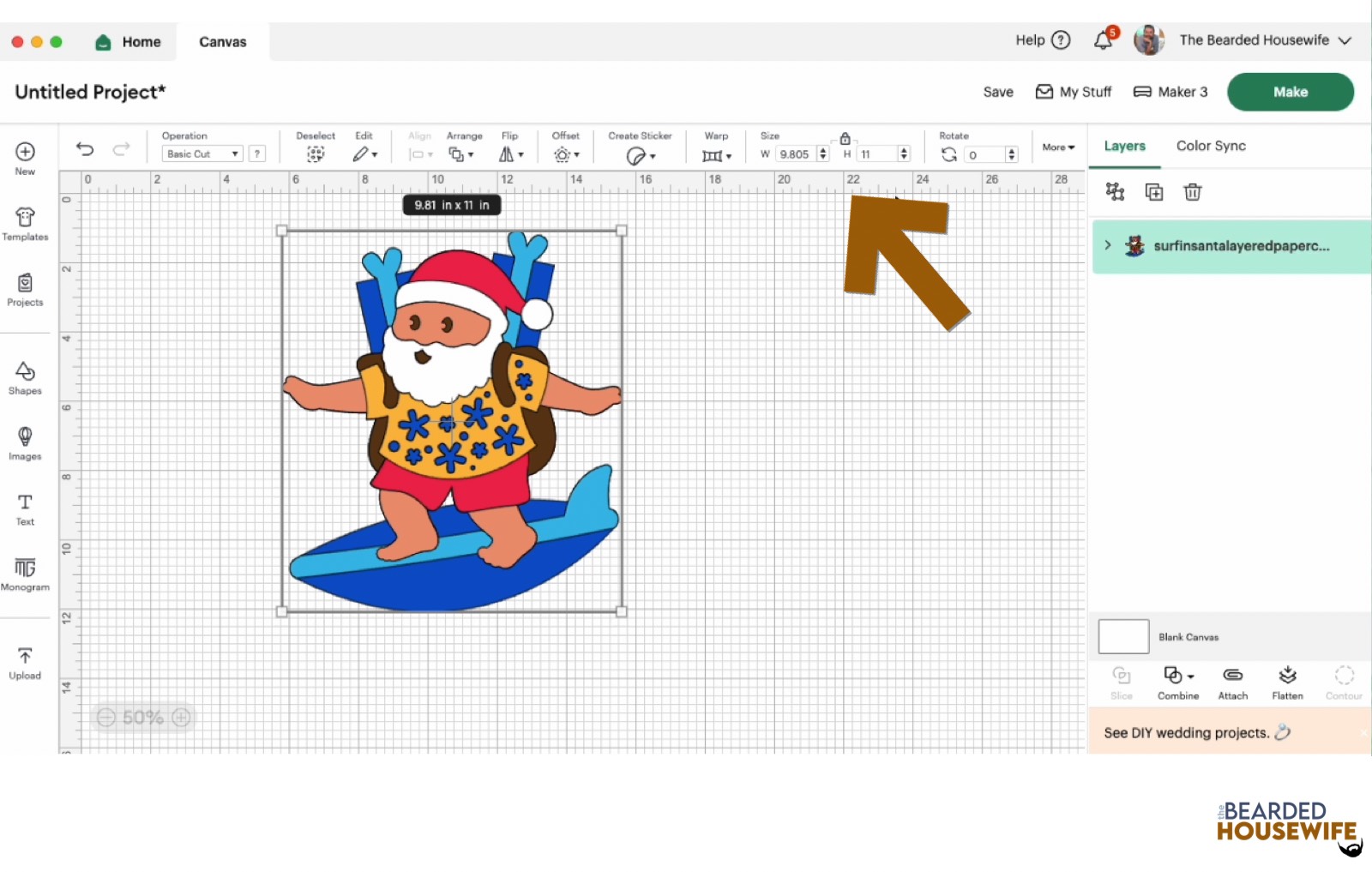Click the Delete layer trash icon
Screen dimensions: 1372x872
(x=1193, y=192)
